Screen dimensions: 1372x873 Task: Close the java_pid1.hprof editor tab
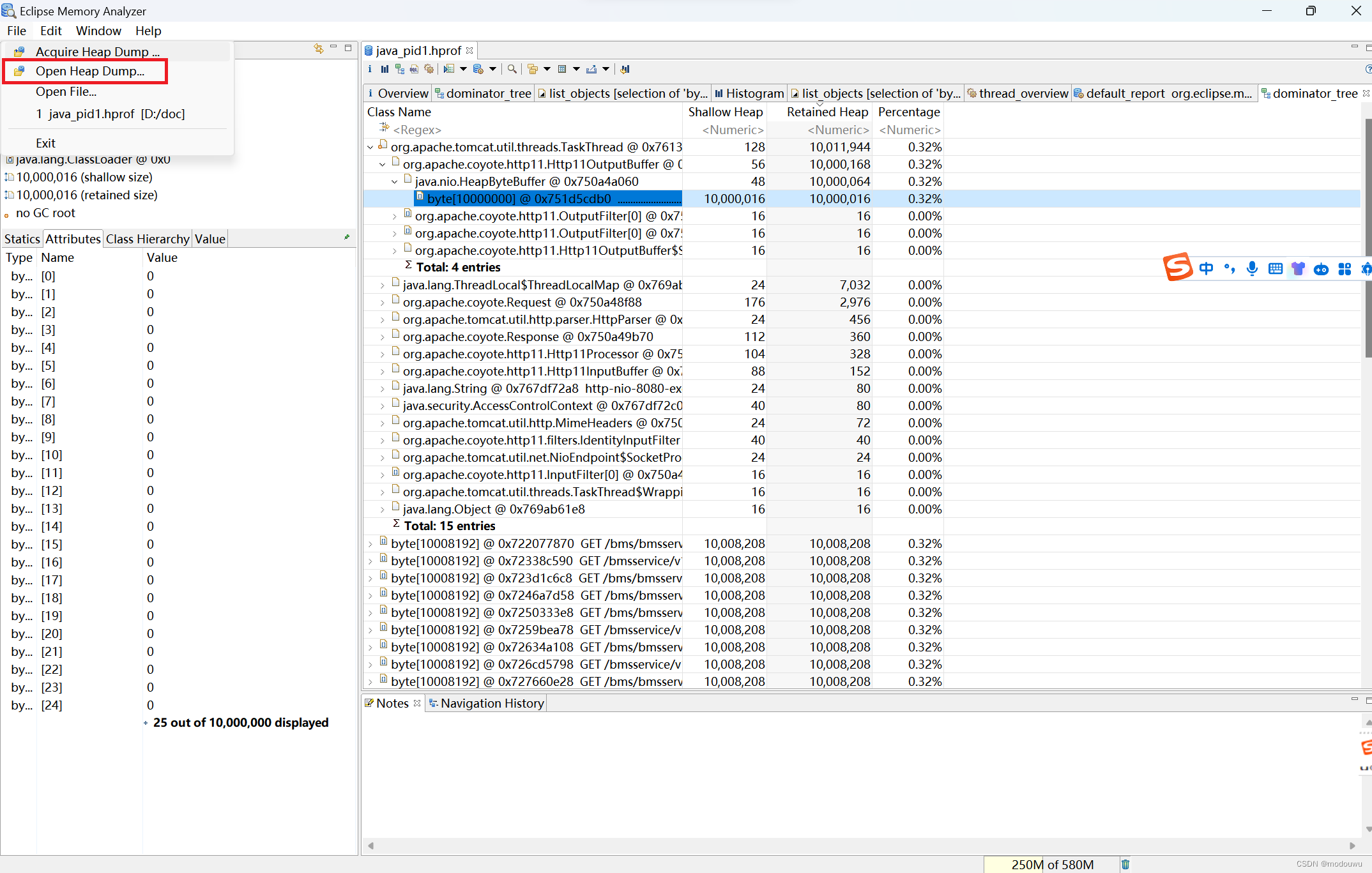tap(470, 50)
